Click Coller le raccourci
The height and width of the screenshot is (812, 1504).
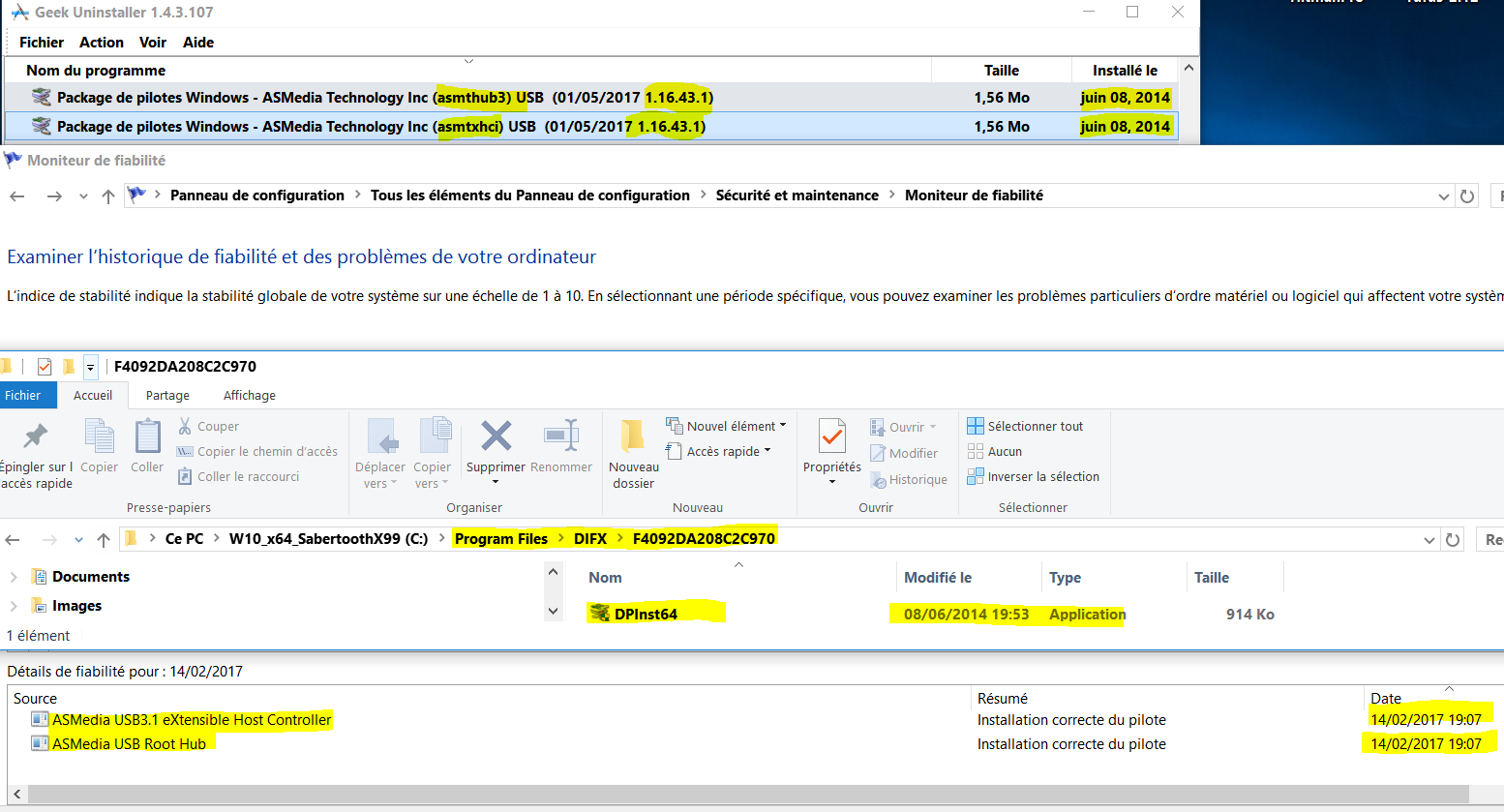pos(239,476)
